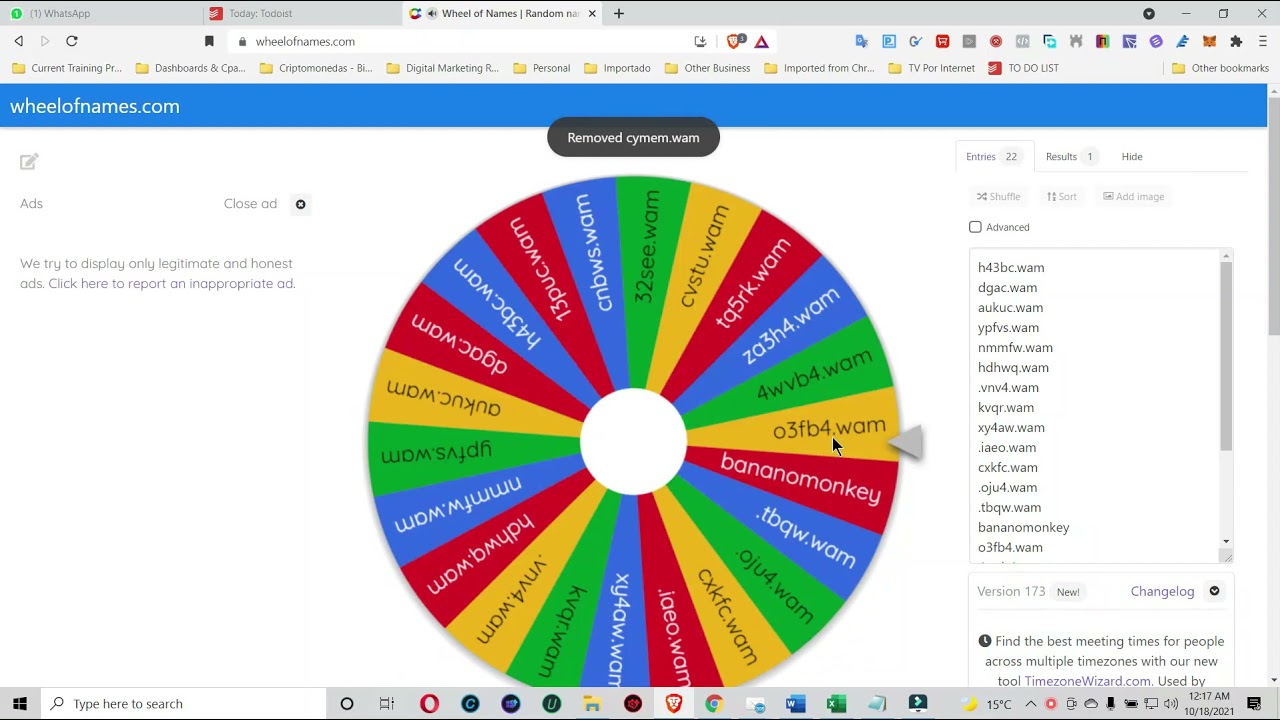Open the notifications action center
1280x720 pixels.
pos(1254,704)
